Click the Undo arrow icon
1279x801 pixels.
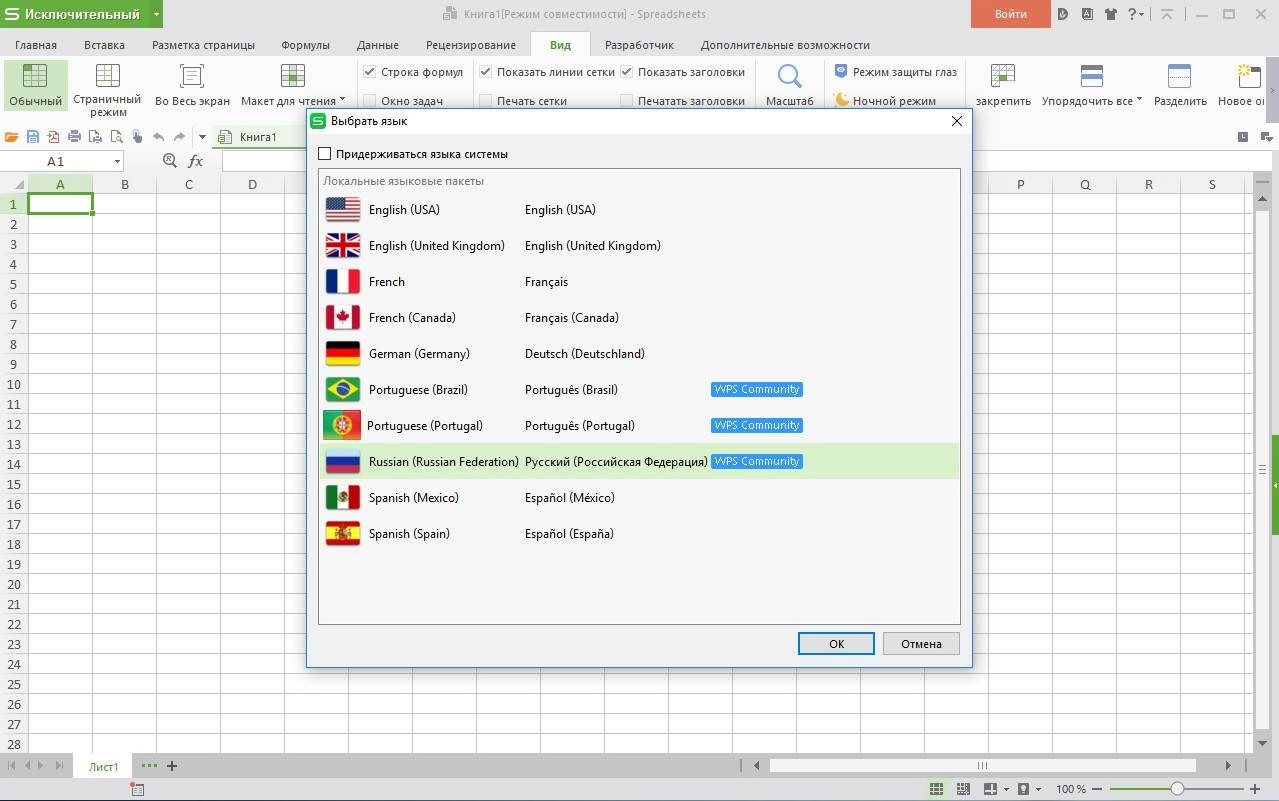coord(158,137)
